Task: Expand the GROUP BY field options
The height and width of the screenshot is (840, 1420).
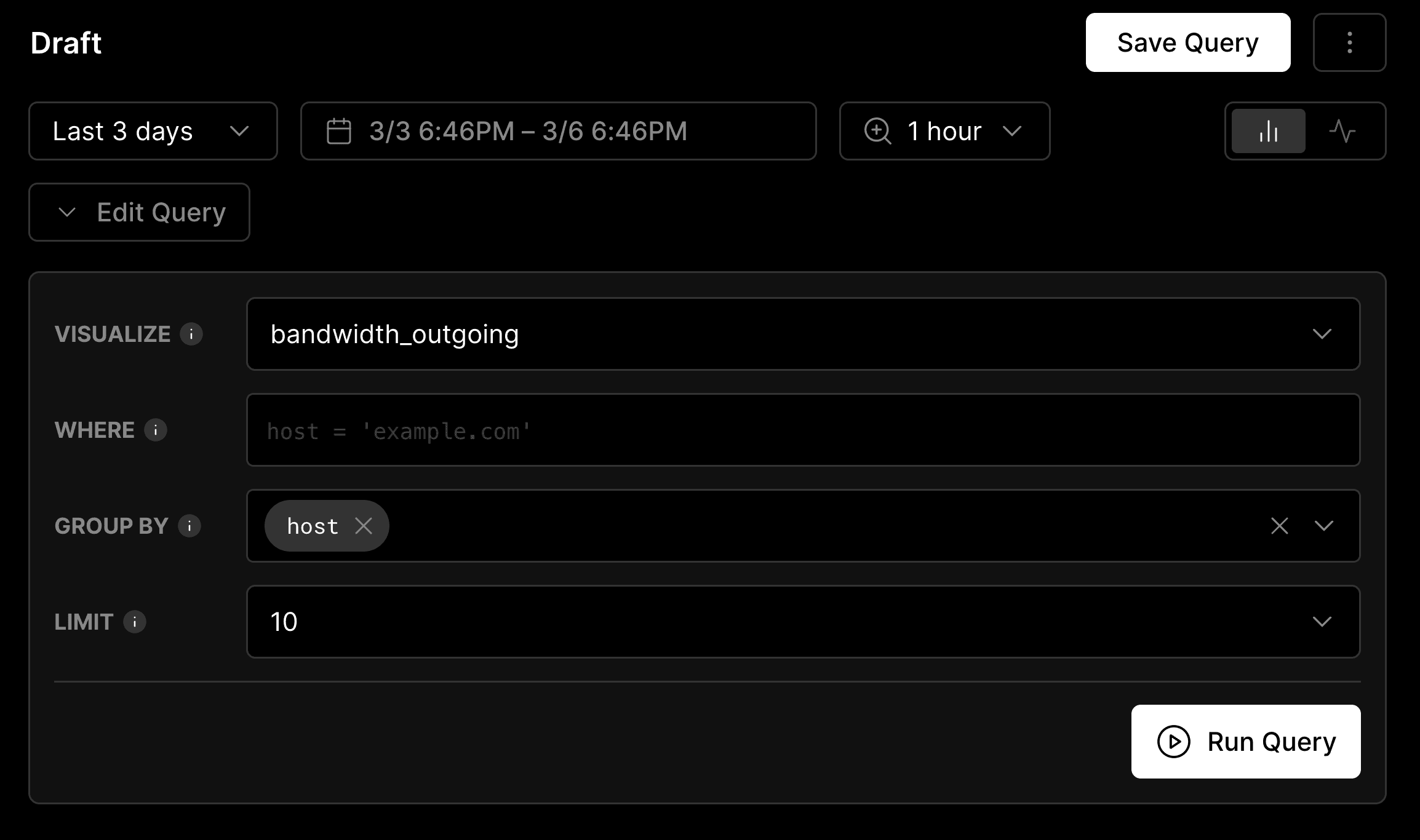Action: (x=1324, y=525)
